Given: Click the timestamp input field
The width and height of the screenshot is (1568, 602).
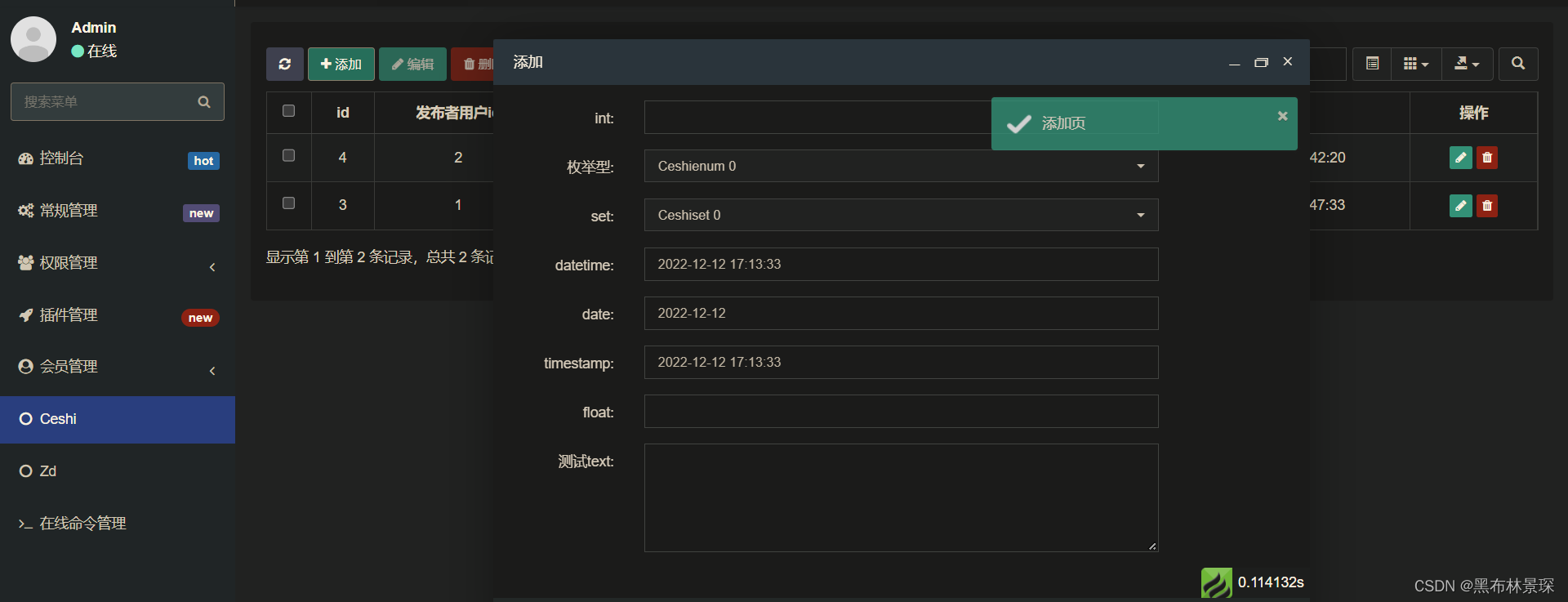Looking at the screenshot, I should point(901,362).
